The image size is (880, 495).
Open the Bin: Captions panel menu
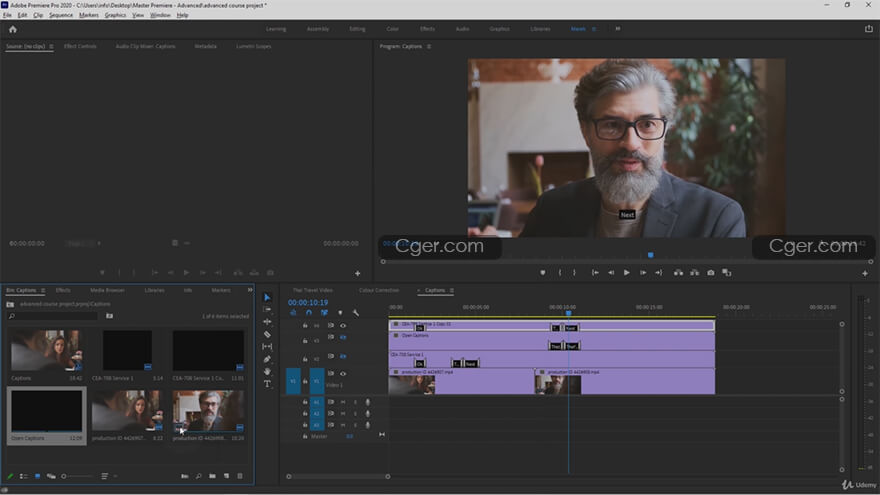tap(43, 290)
